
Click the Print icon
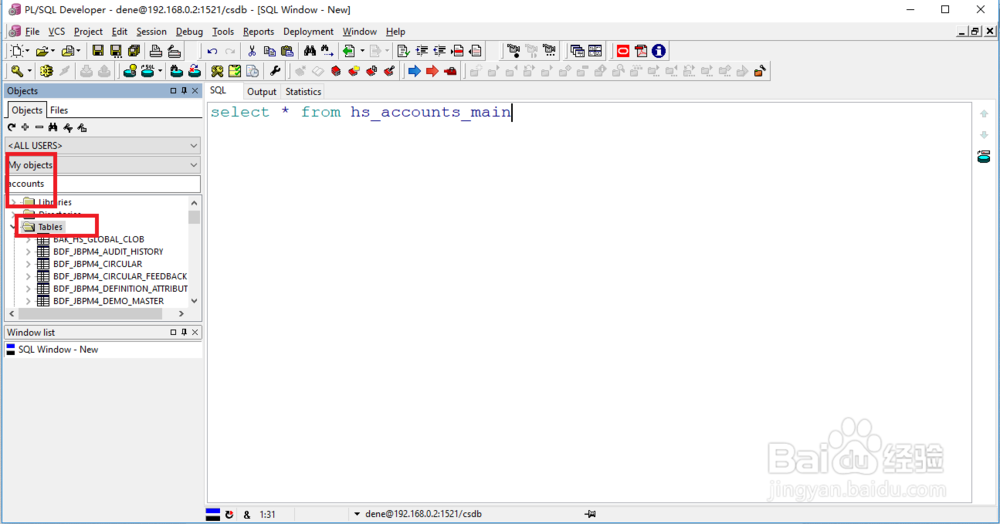[x=156, y=51]
